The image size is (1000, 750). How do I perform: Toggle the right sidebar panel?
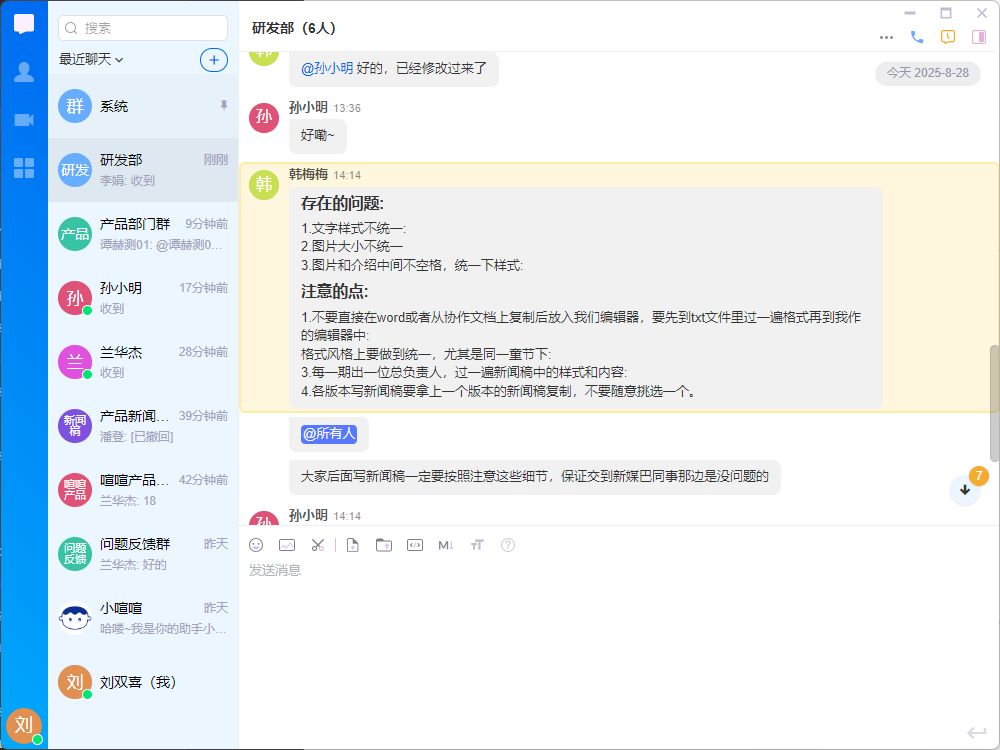click(x=979, y=37)
